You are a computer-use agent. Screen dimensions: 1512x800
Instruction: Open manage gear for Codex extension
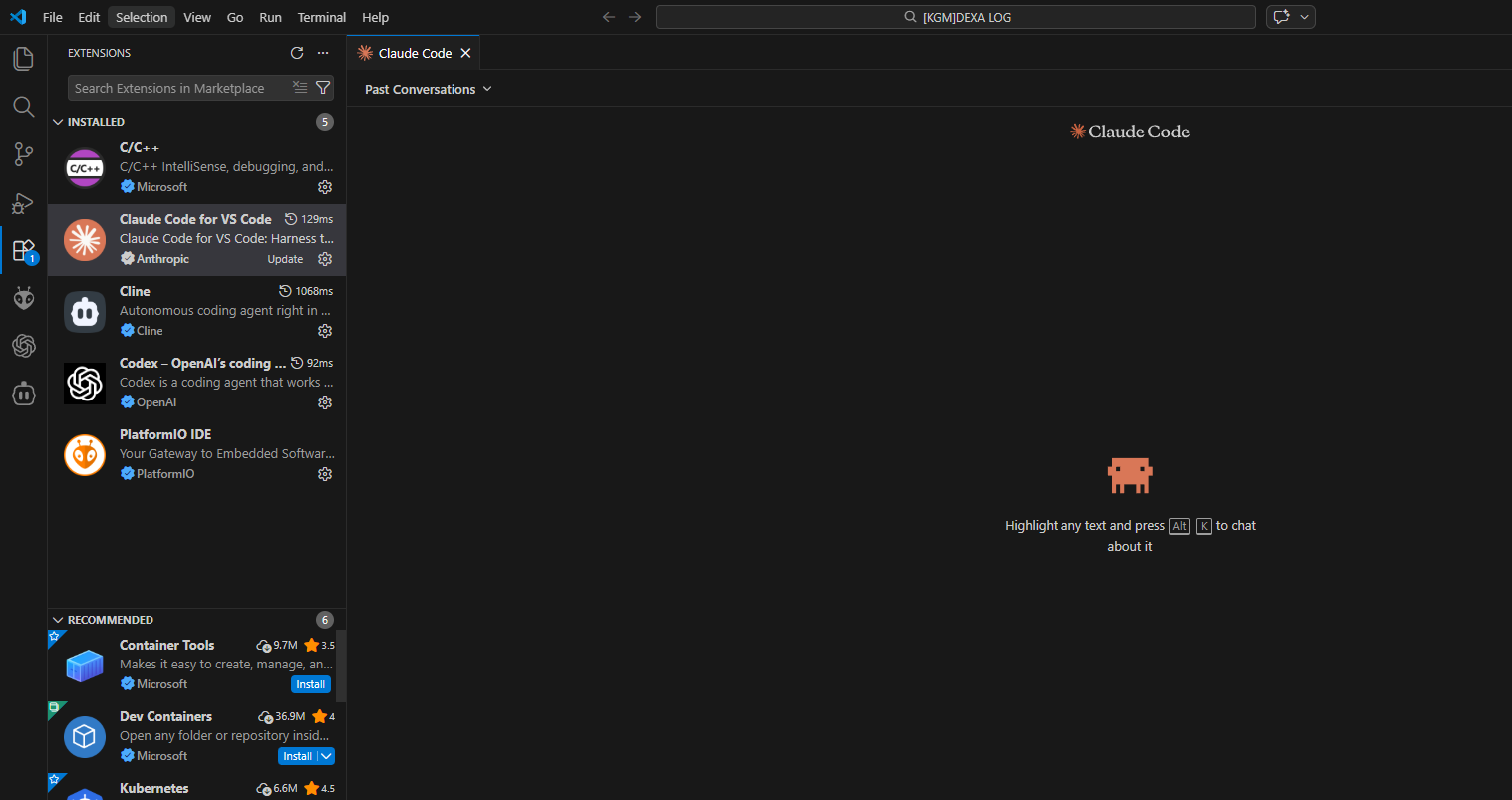coord(325,402)
